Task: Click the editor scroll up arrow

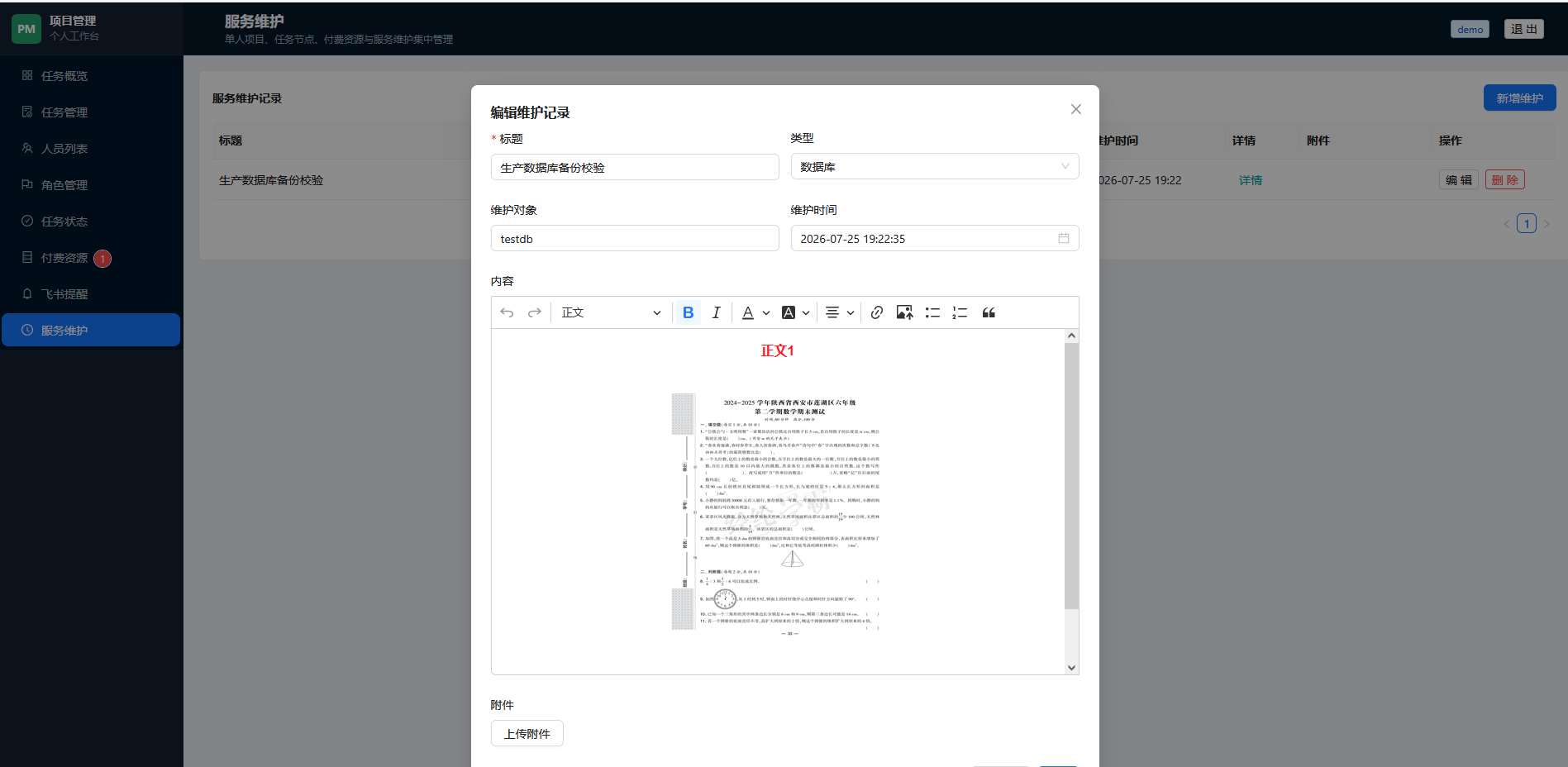Action: [1072, 336]
